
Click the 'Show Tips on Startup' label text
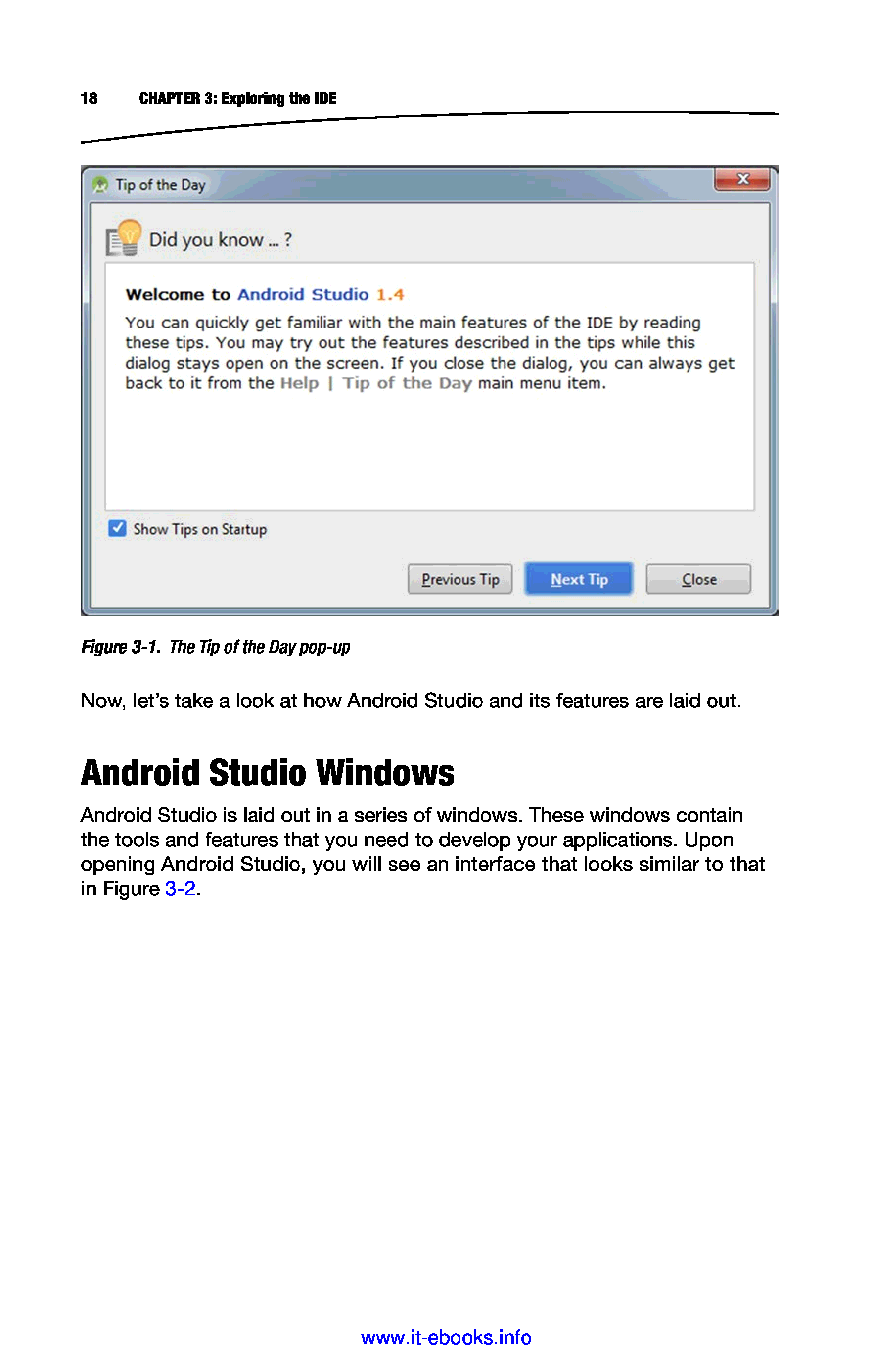(x=200, y=530)
